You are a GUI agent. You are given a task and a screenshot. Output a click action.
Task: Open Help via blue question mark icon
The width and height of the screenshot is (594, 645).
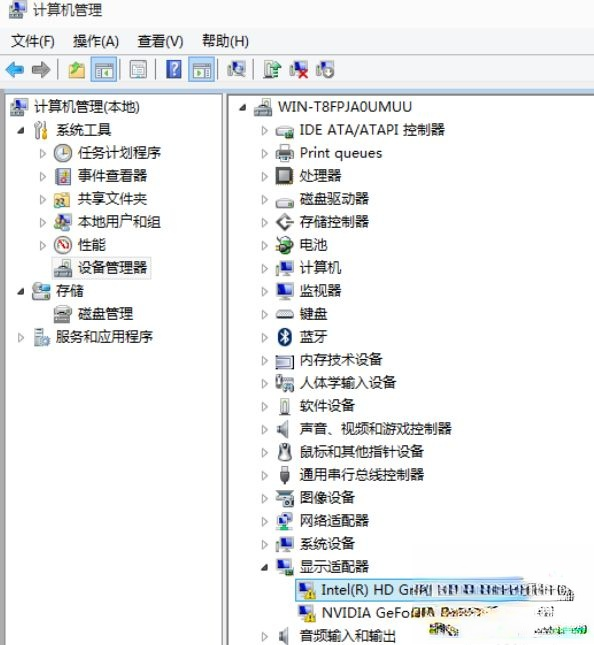pos(174,69)
